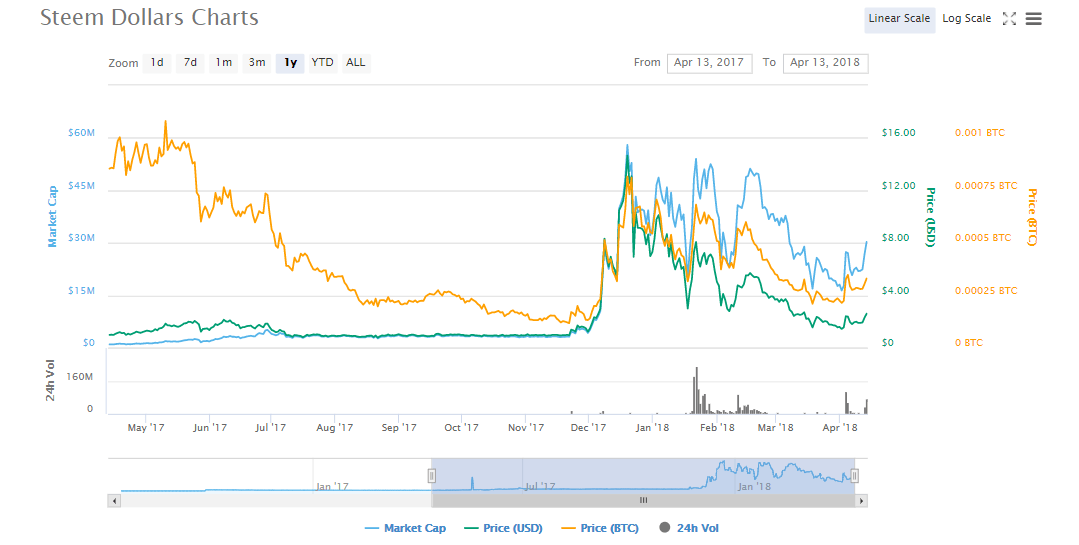Open the chart hamburger menu
1079x545 pixels.
coord(1034,19)
